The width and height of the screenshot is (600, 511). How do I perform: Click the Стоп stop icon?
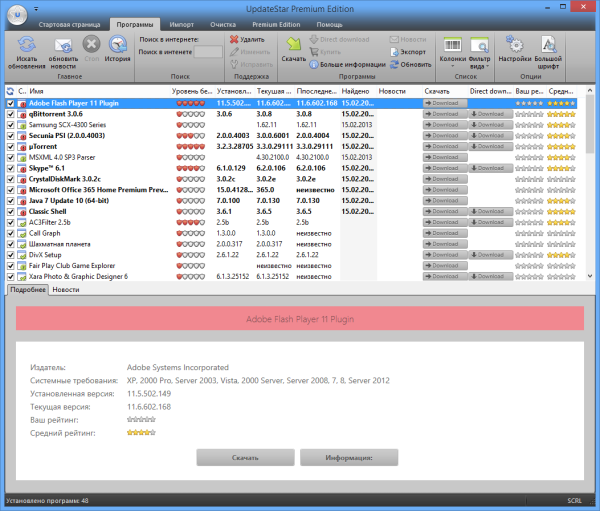[x=91, y=44]
